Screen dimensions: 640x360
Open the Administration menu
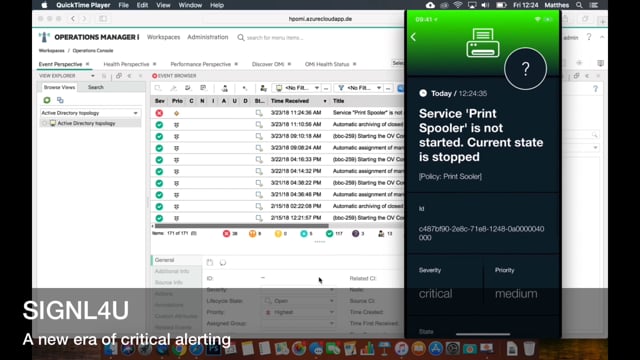(x=207, y=37)
